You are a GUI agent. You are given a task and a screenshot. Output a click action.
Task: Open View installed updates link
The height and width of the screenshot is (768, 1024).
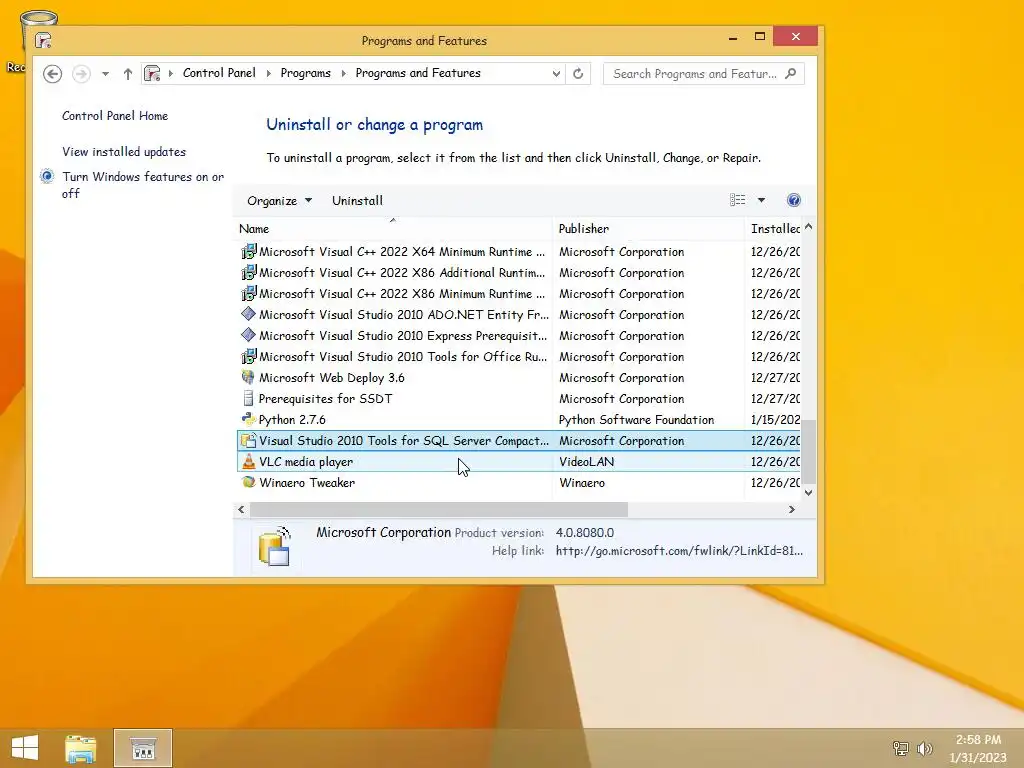(x=124, y=152)
